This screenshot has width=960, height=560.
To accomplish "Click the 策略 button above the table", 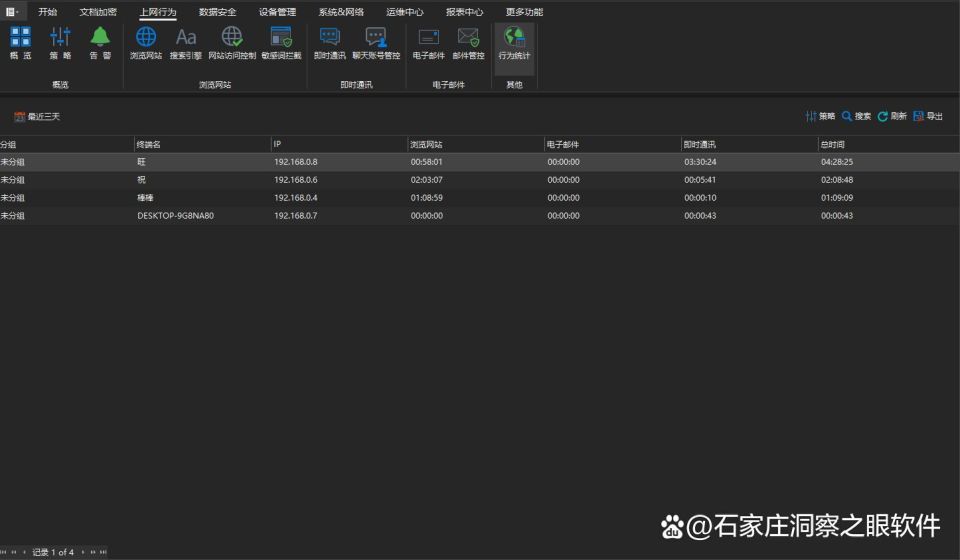I will click(820, 116).
